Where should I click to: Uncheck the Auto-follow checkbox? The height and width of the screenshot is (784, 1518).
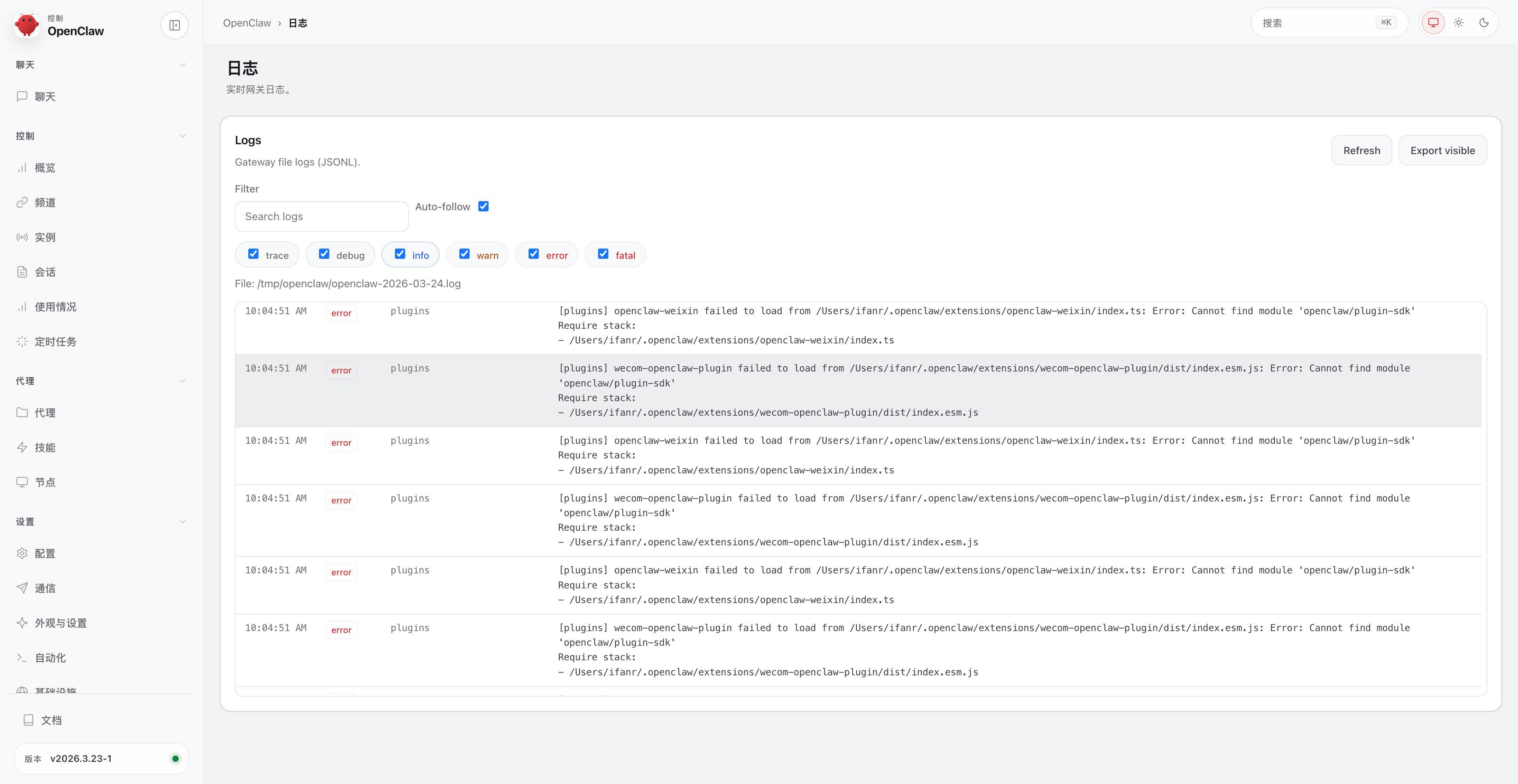pyautogui.click(x=483, y=206)
